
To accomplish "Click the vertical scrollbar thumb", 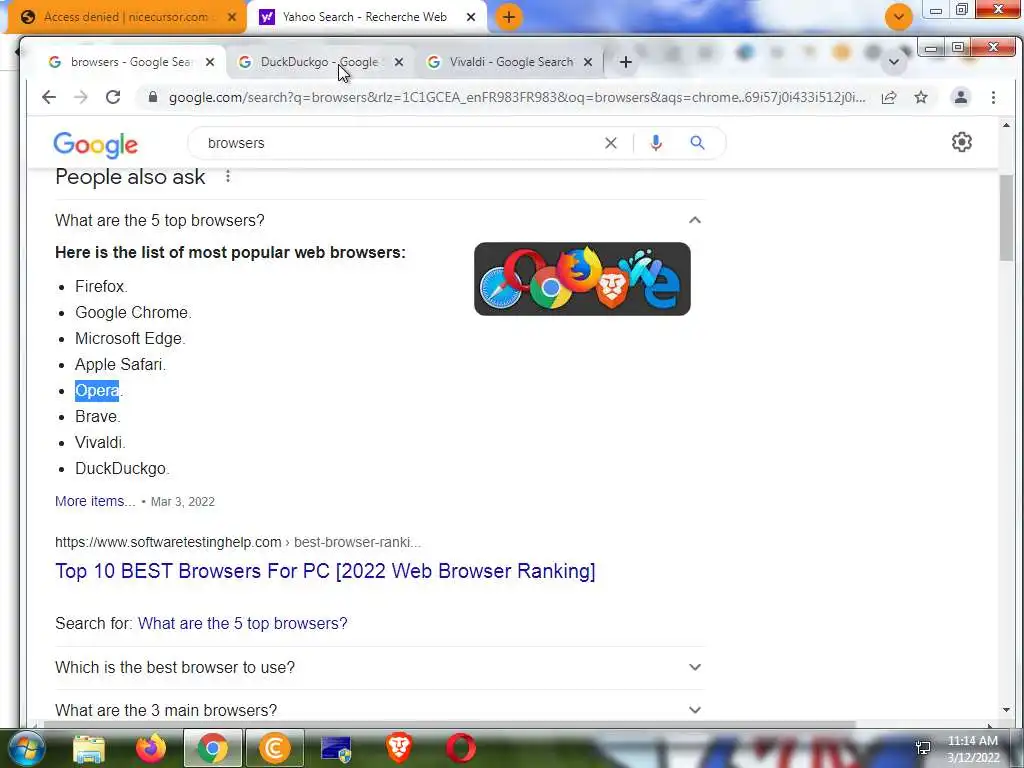I will point(1006,217).
